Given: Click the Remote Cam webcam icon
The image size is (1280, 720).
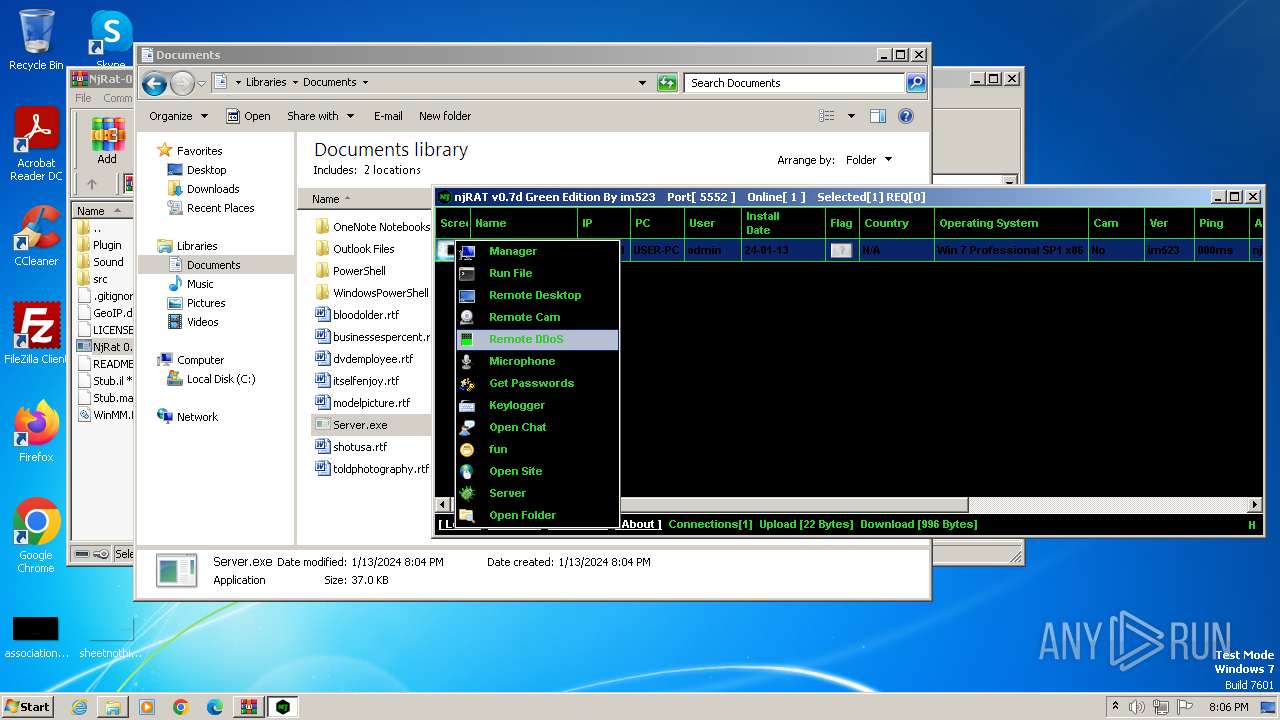Looking at the screenshot, I should (x=467, y=317).
